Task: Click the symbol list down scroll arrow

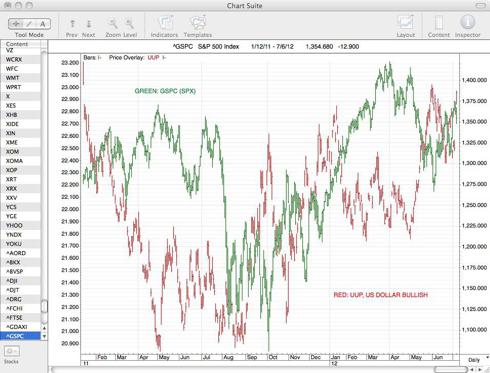Action: coord(44,336)
